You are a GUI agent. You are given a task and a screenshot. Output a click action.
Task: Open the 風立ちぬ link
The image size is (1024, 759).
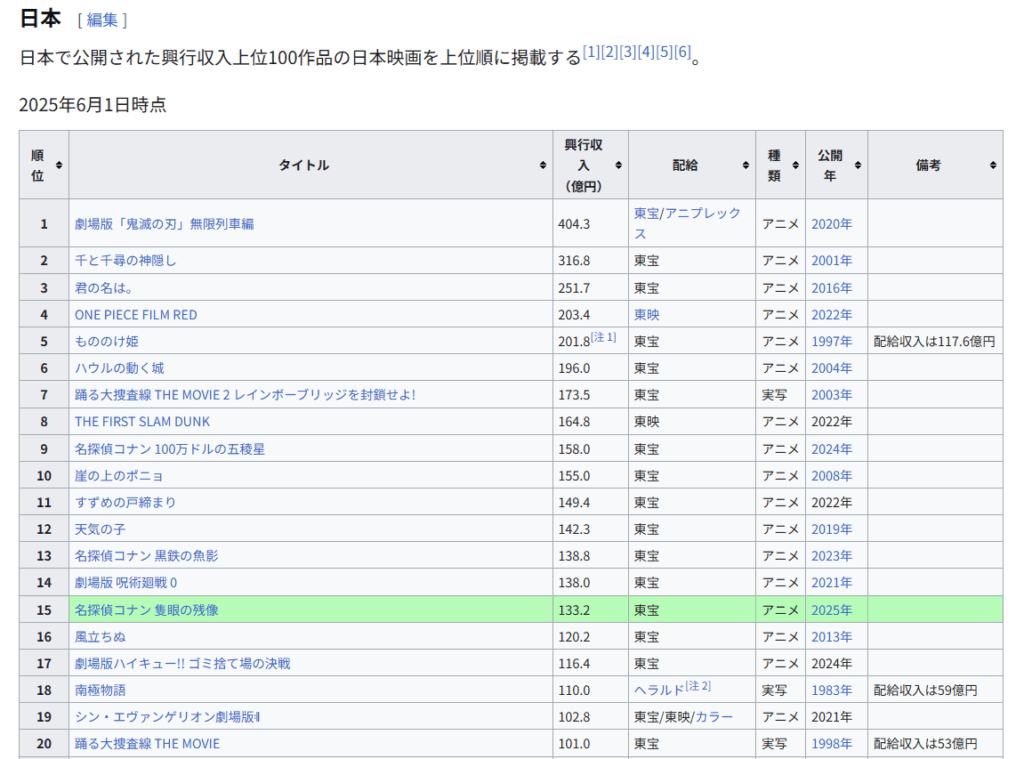click(100, 637)
